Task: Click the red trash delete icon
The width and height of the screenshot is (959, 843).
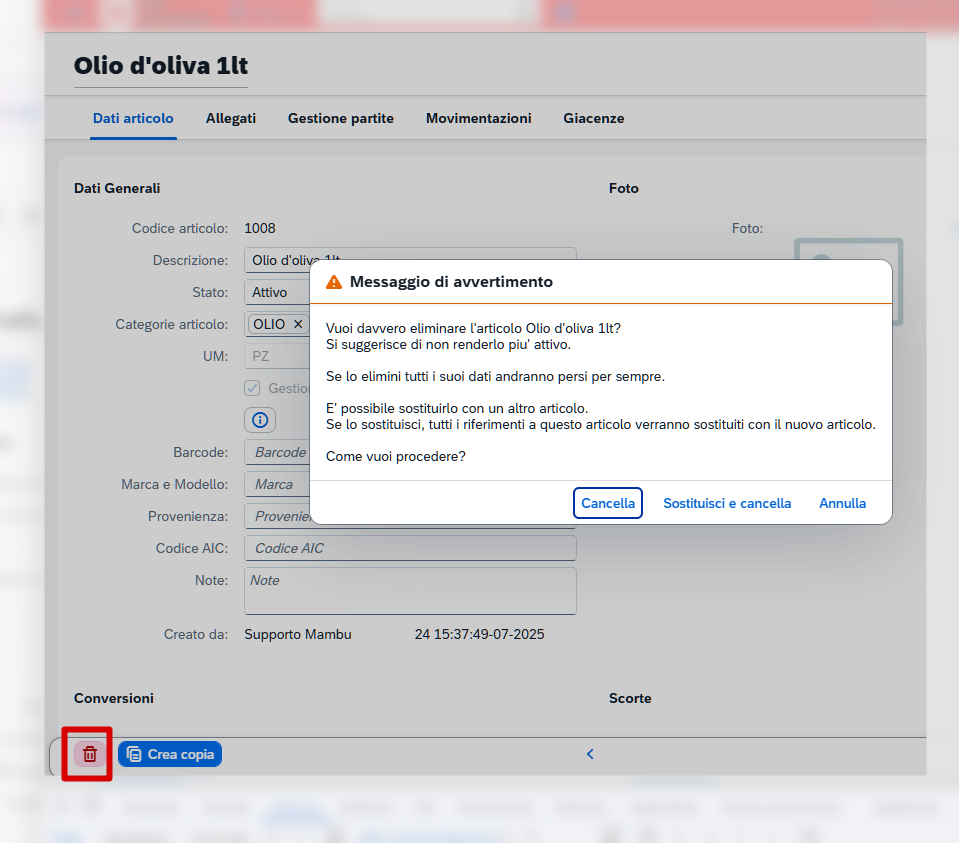Action: coord(90,754)
